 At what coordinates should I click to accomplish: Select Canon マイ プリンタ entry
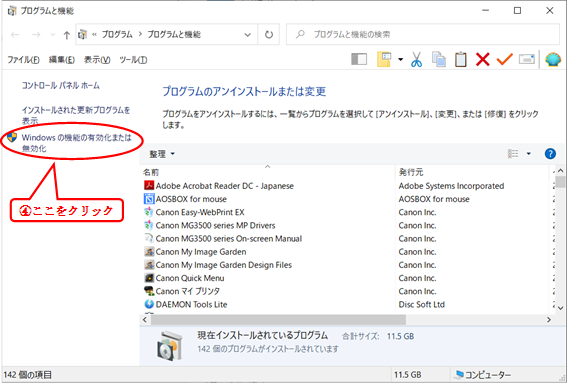pyautogui.click(x=188, y=291)
